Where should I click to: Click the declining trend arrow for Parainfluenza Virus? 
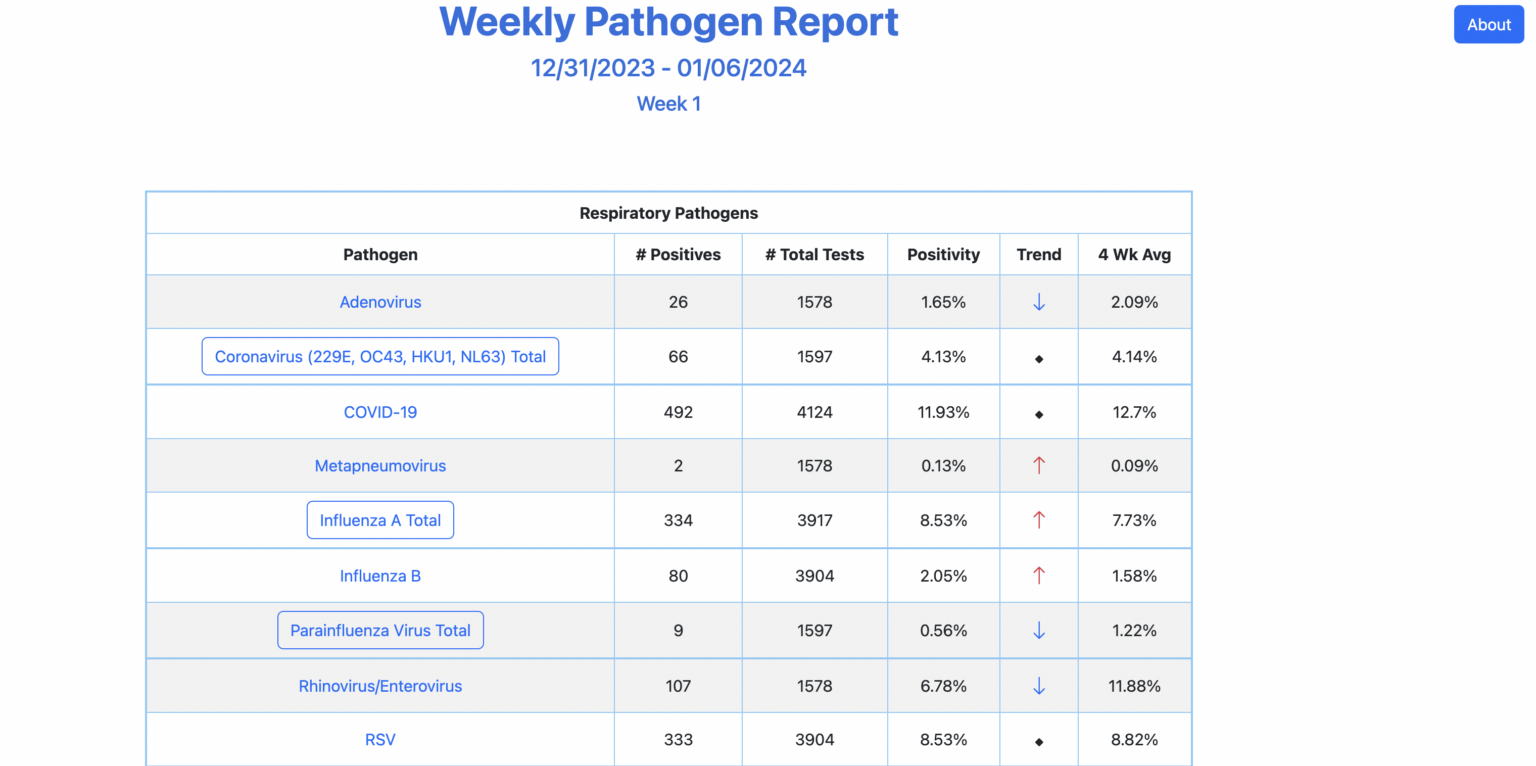pyautogui.click(x=1038, y=630)
